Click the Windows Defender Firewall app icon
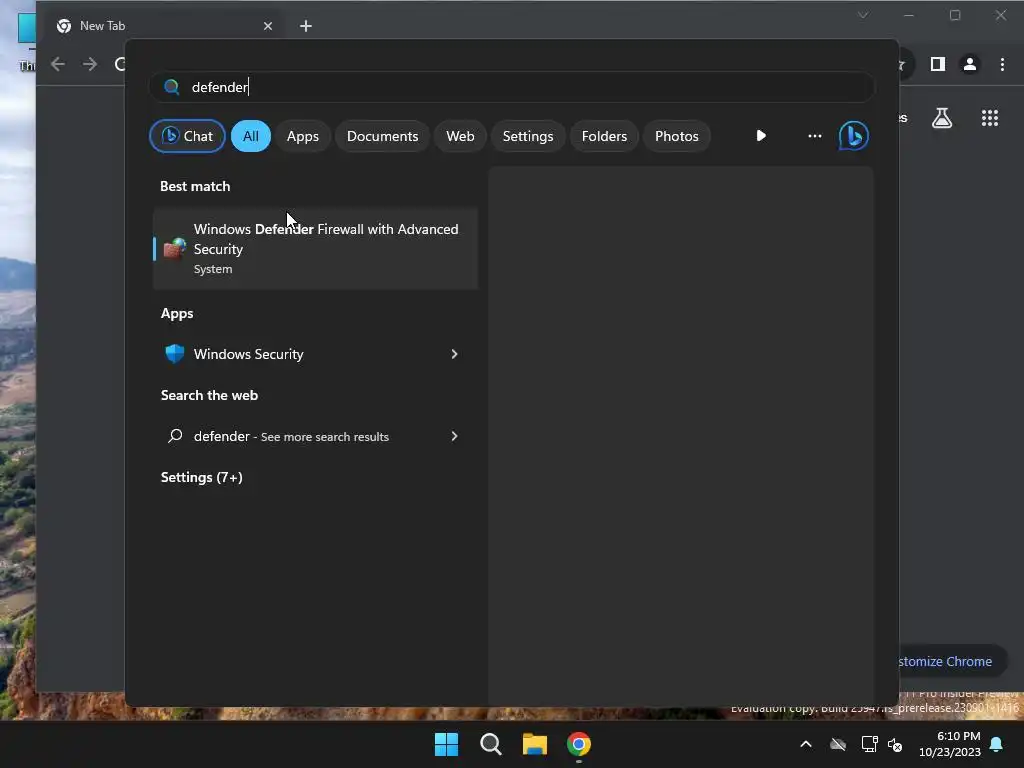 click(x=174, y=248)
